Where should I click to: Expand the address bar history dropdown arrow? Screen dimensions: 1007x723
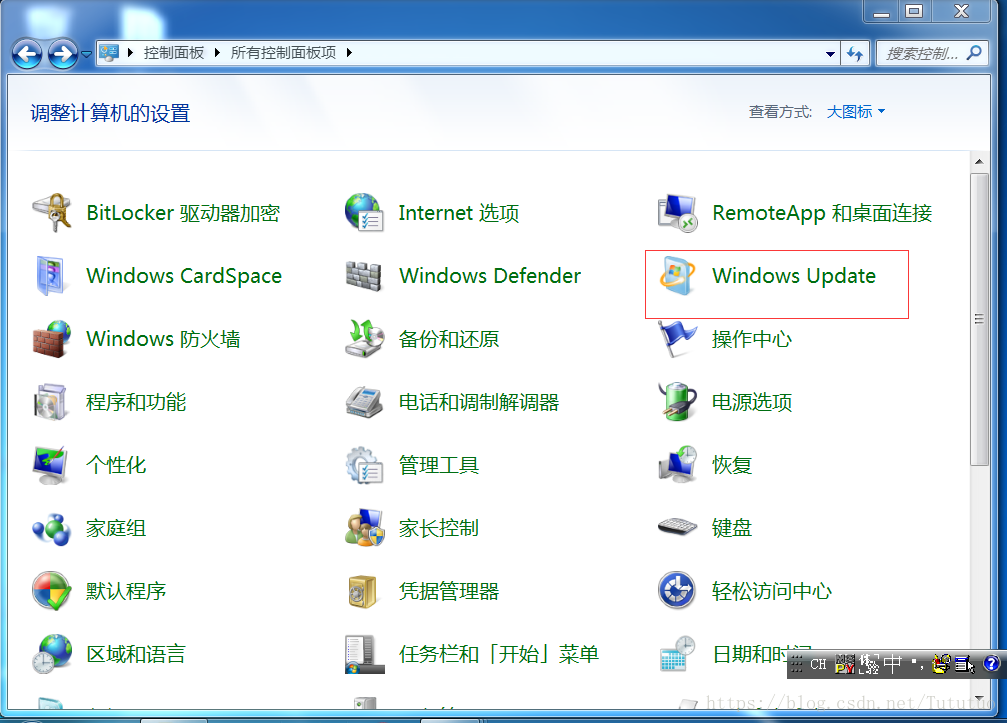(x=830, y=54)
